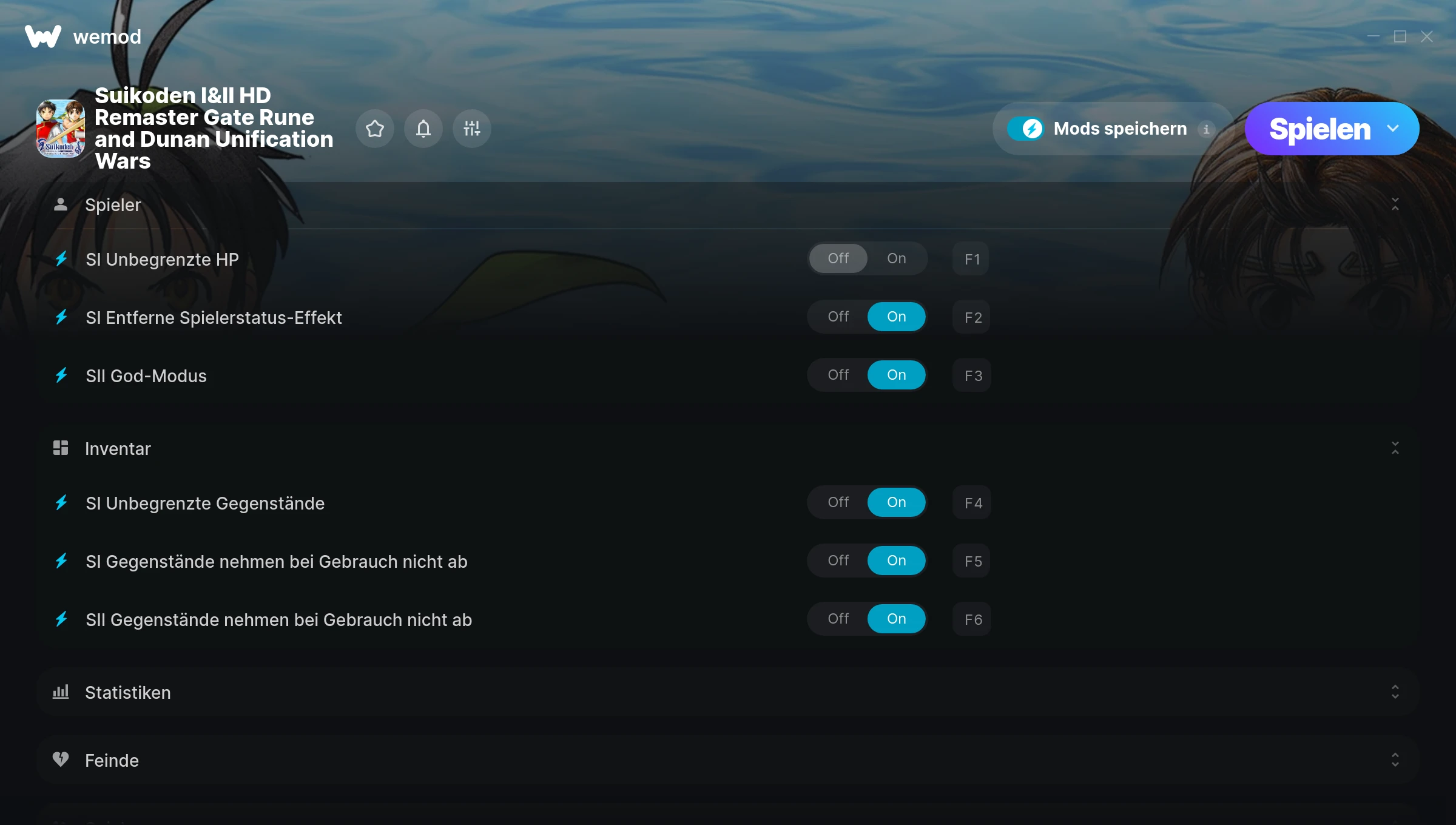Click the Feinde broken heart icon
1456x825 pixels.
coord(61,759)
